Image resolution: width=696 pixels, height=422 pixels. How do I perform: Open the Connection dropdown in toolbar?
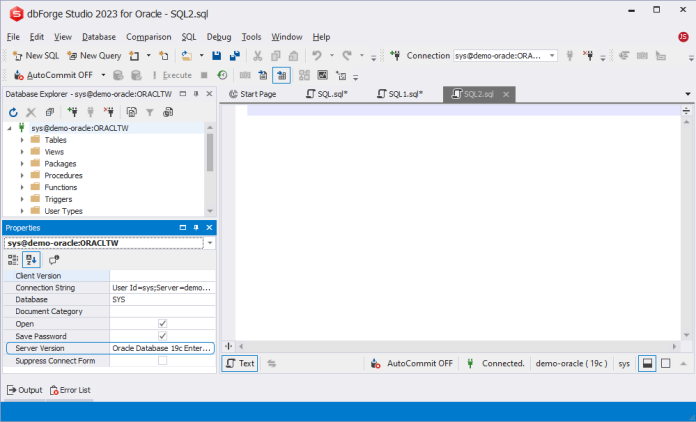(553, 56)
